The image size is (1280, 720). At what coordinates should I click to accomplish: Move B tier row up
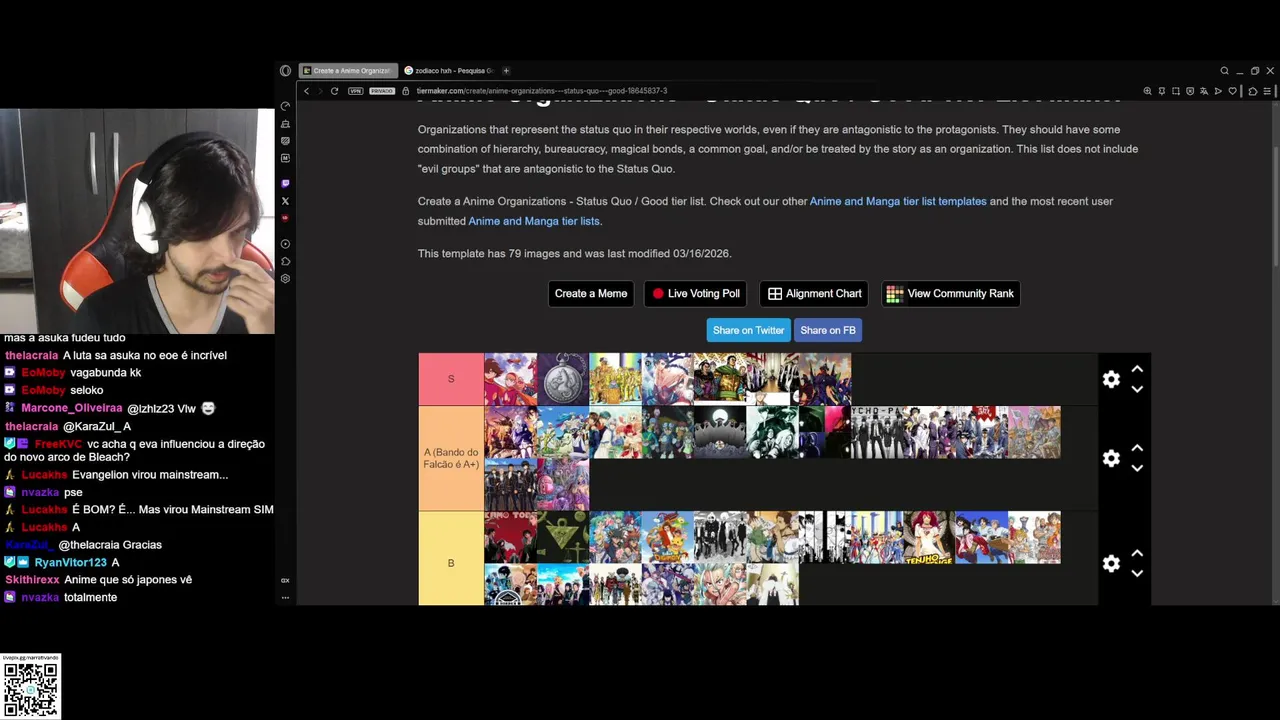coord(1137,553)
